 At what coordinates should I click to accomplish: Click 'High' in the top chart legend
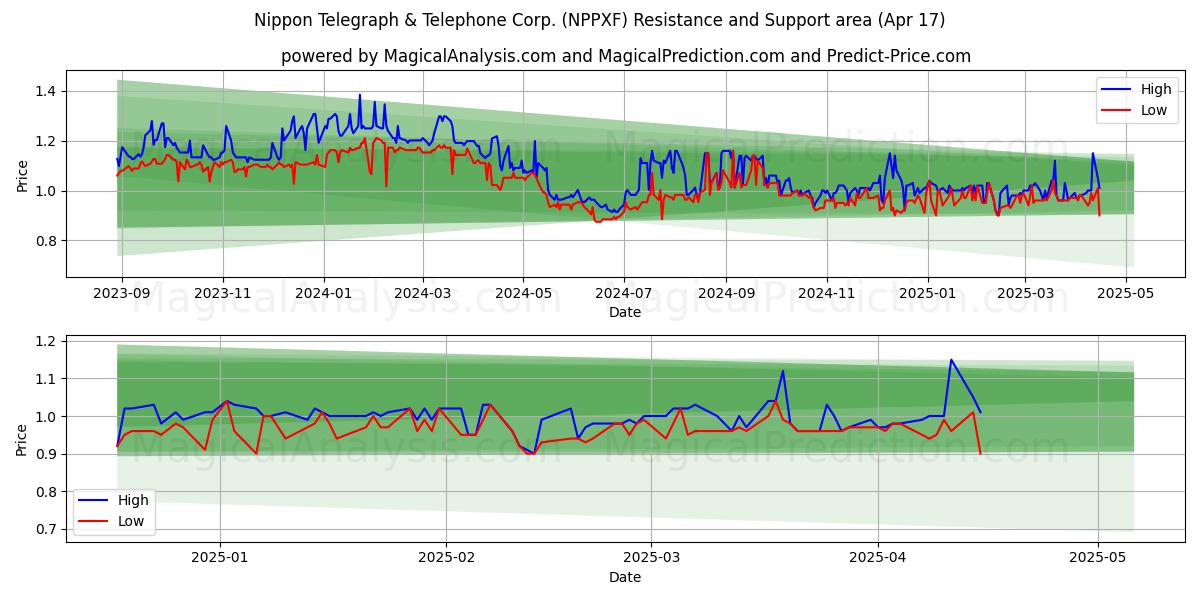[x=1156, y=89]
